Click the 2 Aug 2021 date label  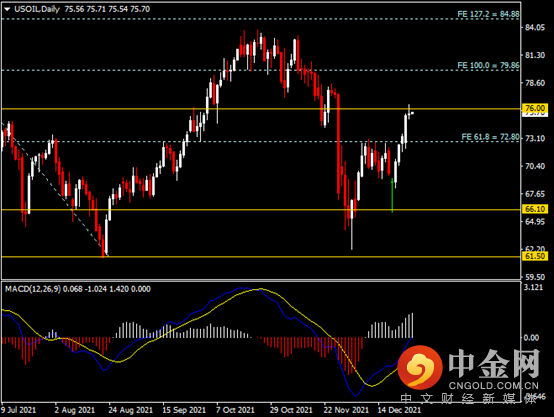[x=75, y=410]
